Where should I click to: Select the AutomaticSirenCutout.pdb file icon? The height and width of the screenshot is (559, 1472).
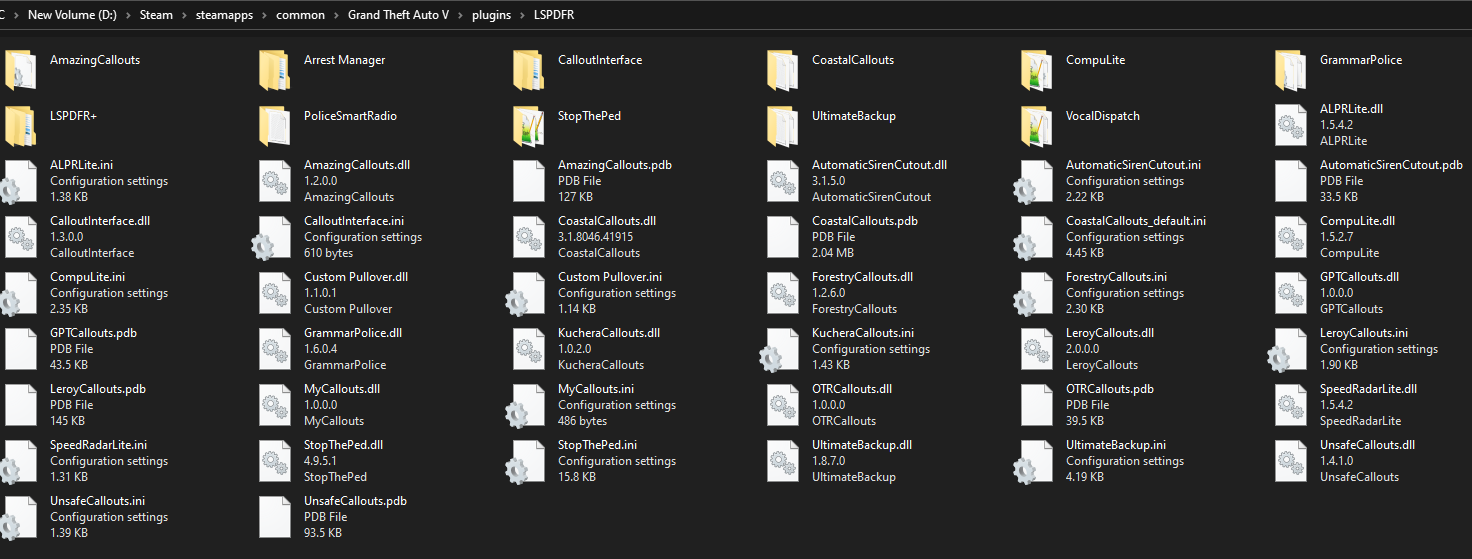(x=1290, y=181)
